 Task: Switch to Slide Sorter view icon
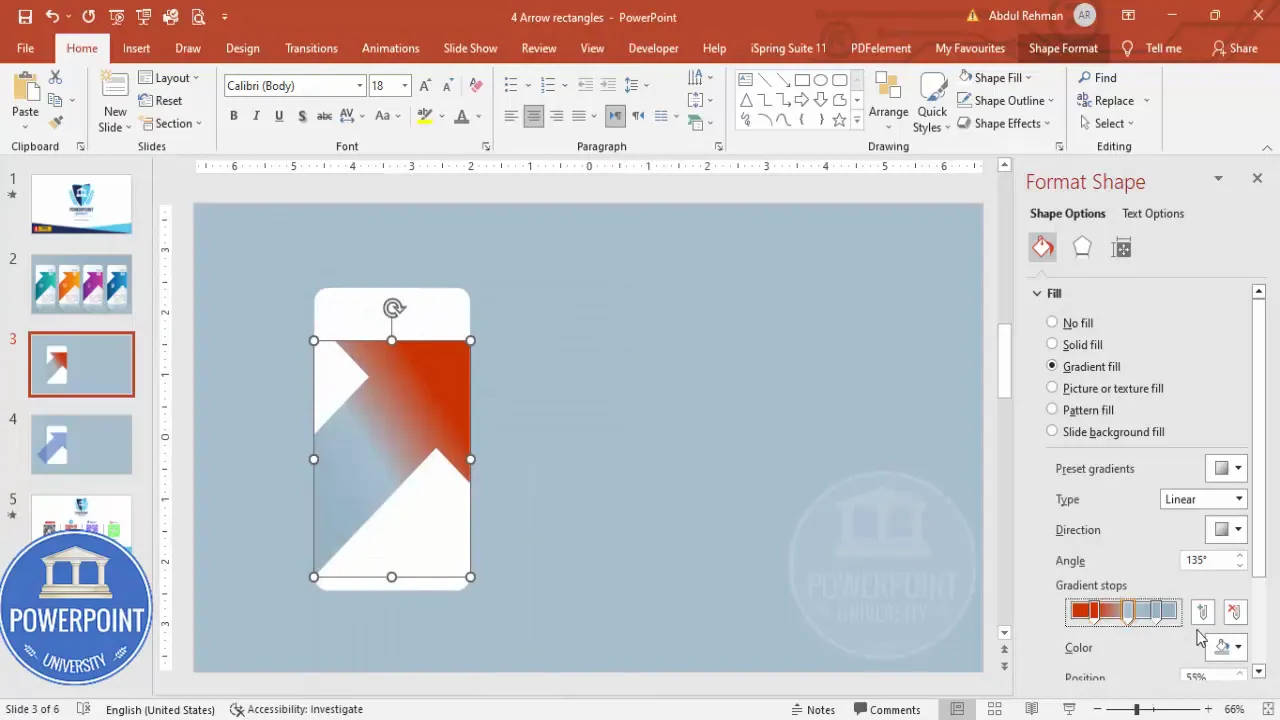point(995,709)
